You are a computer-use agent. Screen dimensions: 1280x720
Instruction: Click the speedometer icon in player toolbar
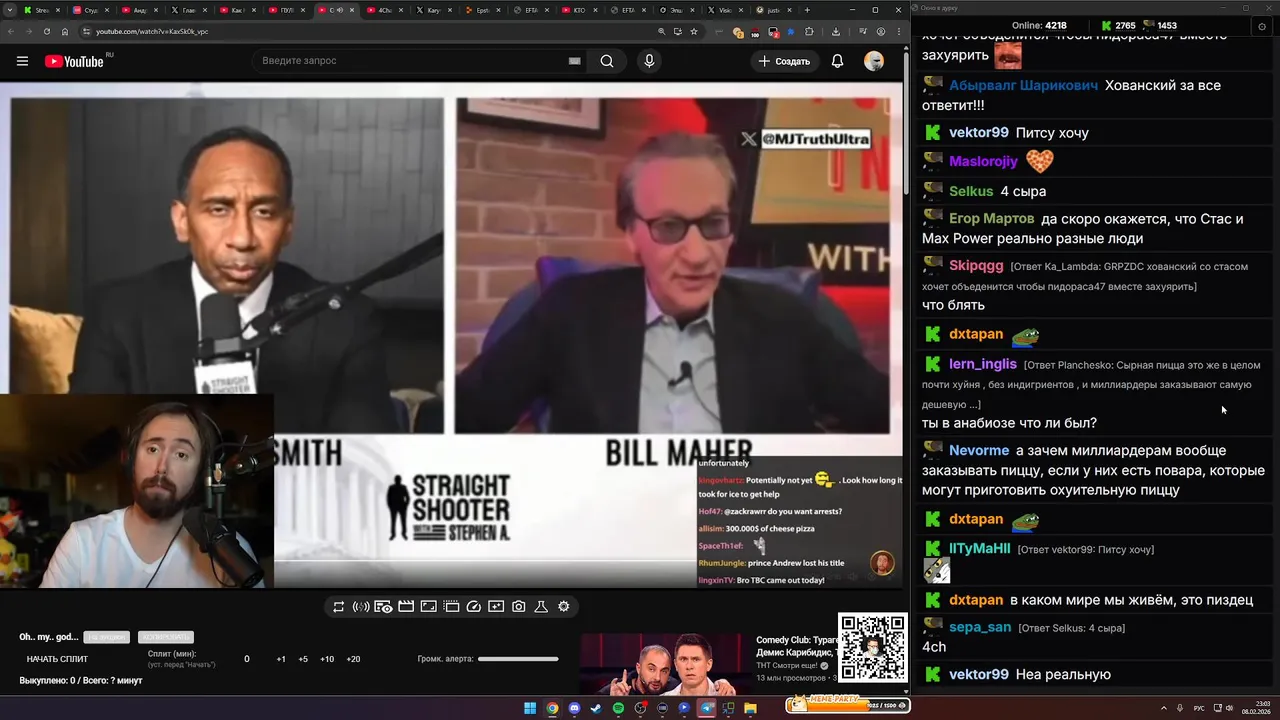click(474, 607)
